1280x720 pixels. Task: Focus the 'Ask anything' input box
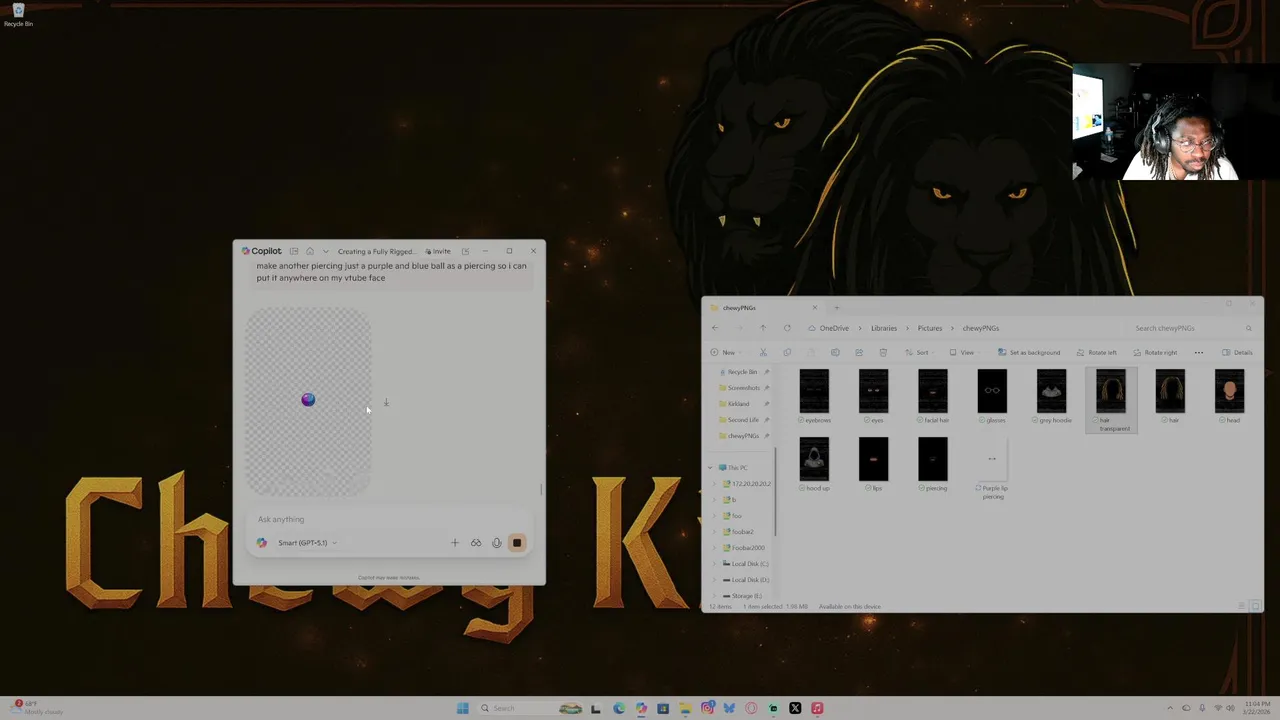coord(388,519)
